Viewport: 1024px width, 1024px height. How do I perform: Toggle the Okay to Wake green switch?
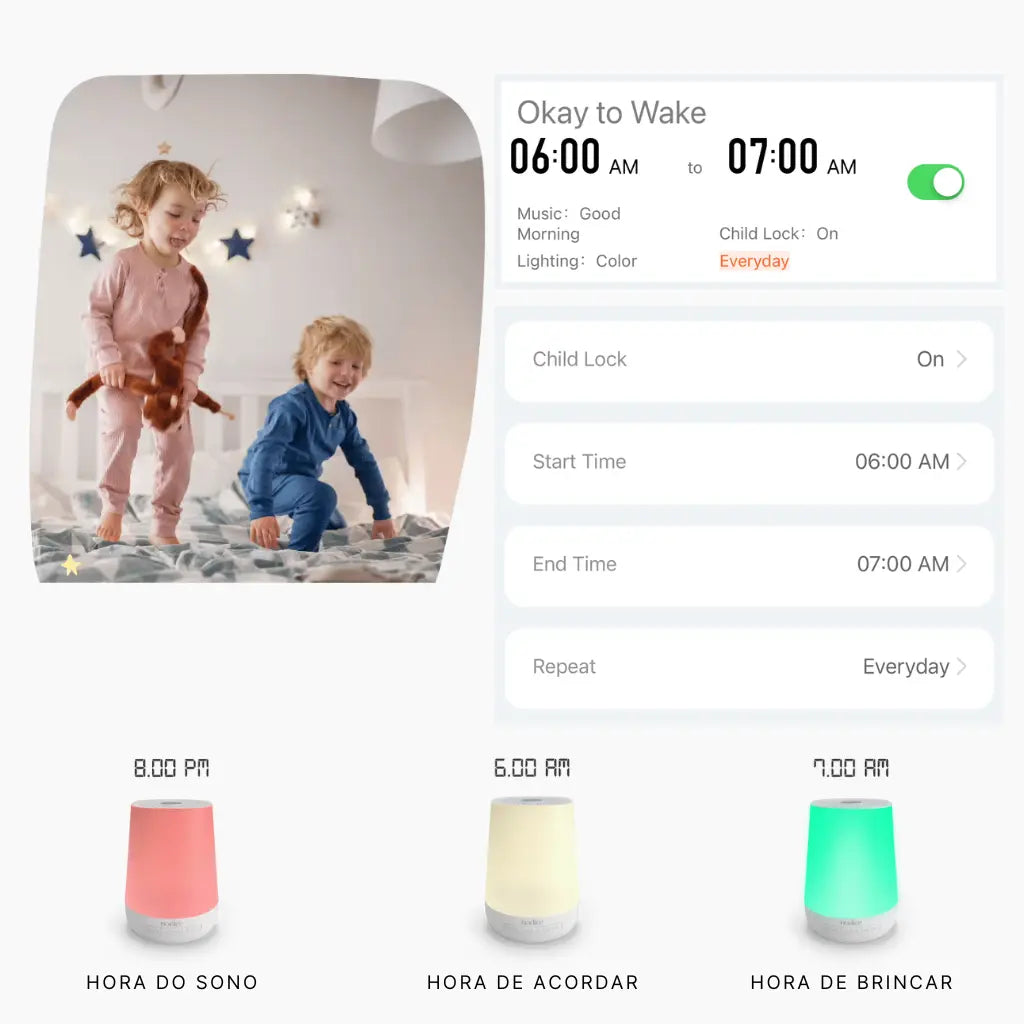(x=935, y=182)
